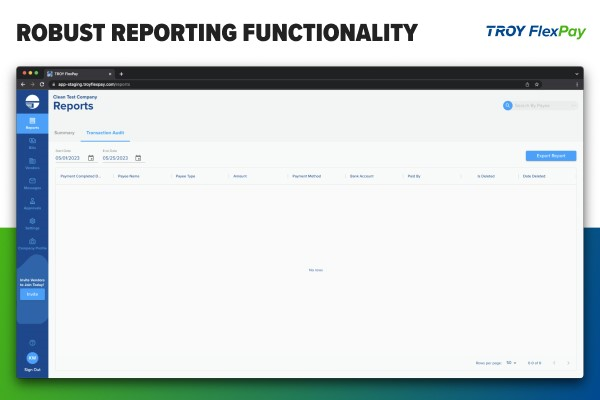
Task: Sort by Is Deleted column header
Action: 486,176
